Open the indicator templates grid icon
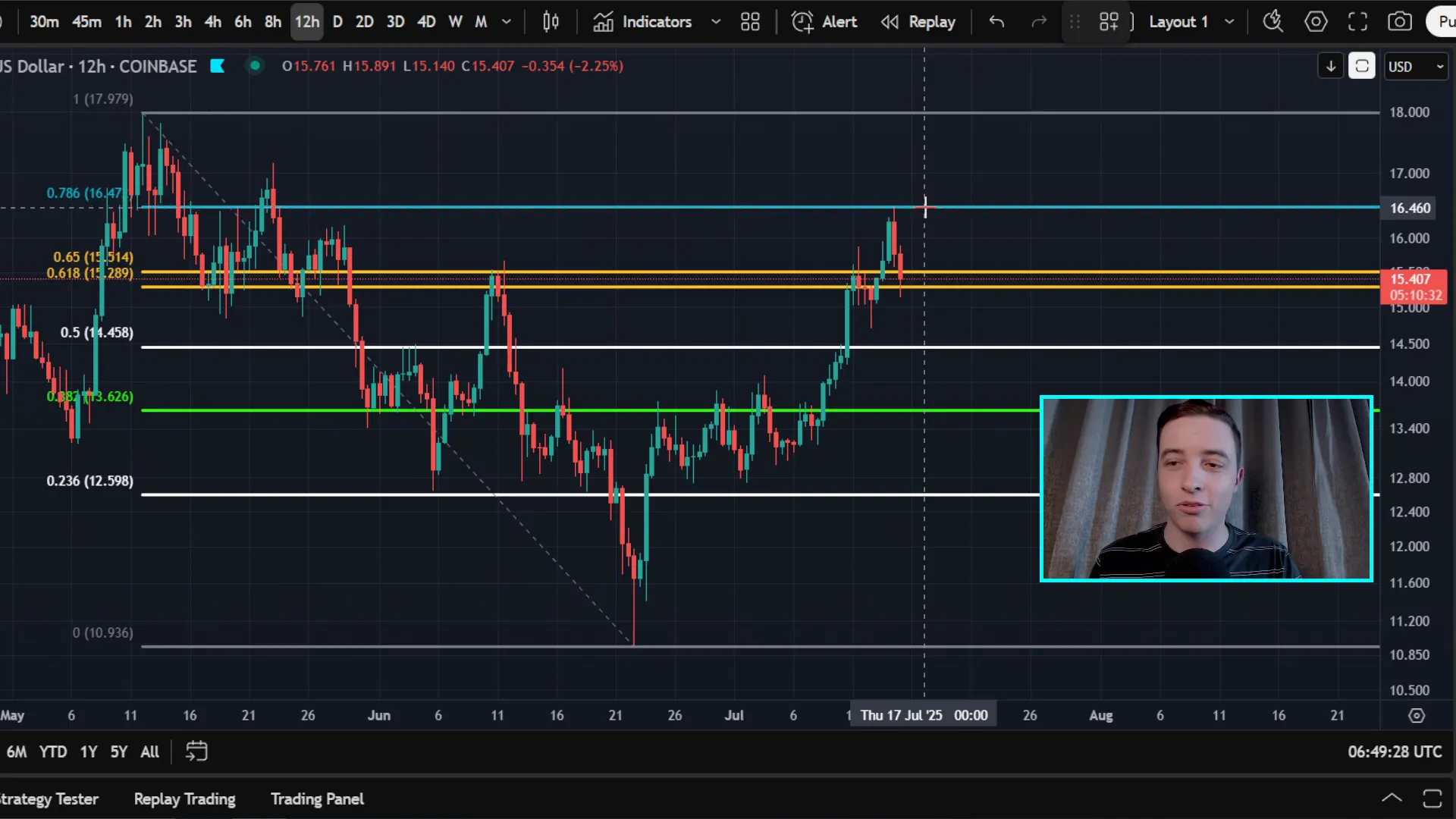 (750, 22)
